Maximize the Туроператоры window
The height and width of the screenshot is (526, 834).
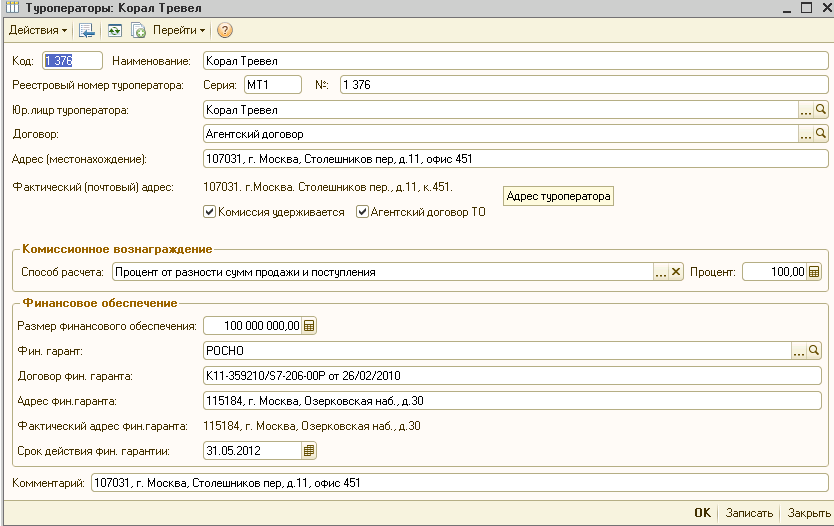pos(806,7)
